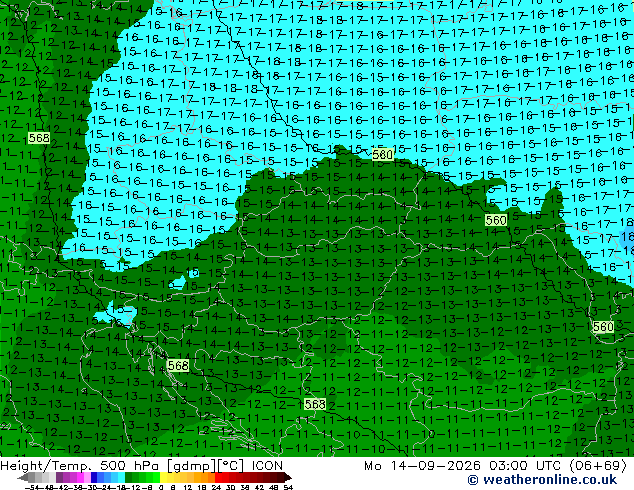Click the 568 label above the Adriatic coastline

(x=178, y=365)
